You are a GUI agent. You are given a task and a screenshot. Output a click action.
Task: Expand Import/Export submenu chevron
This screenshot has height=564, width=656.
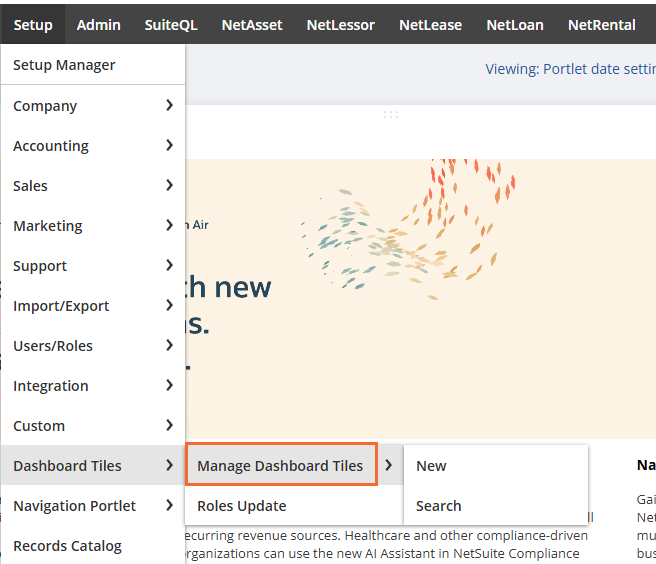[x=169, y=305]
